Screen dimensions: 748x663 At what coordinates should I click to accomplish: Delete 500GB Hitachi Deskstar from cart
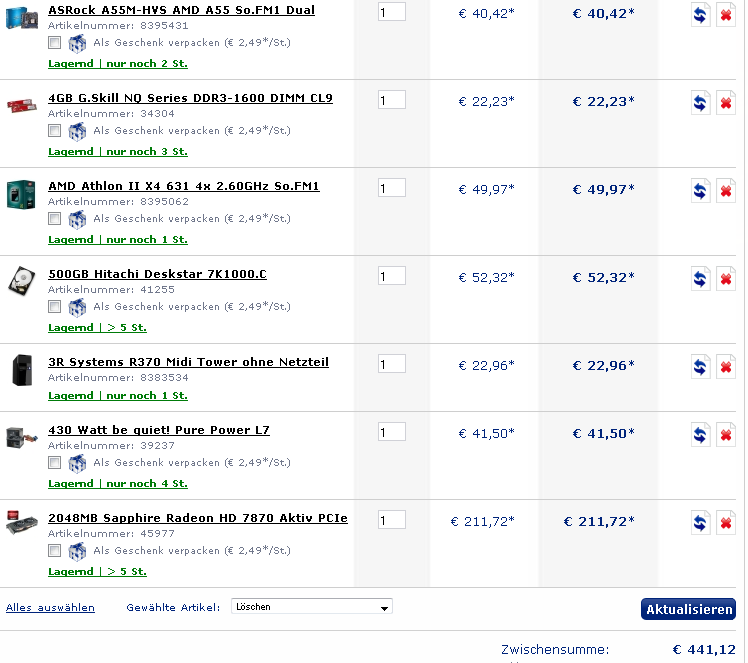pyautogui.click(x=726, y=279)
